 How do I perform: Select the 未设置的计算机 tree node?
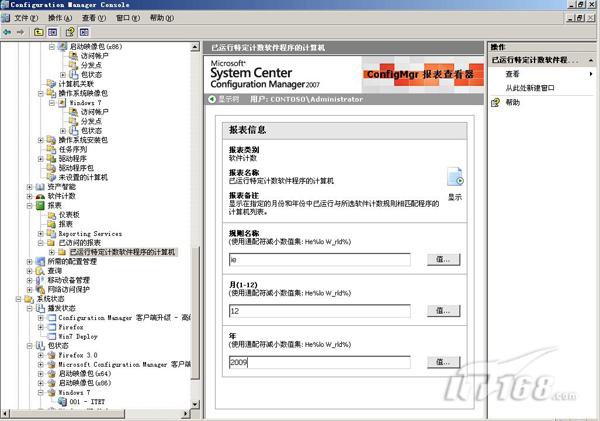[x=83, y=177]
